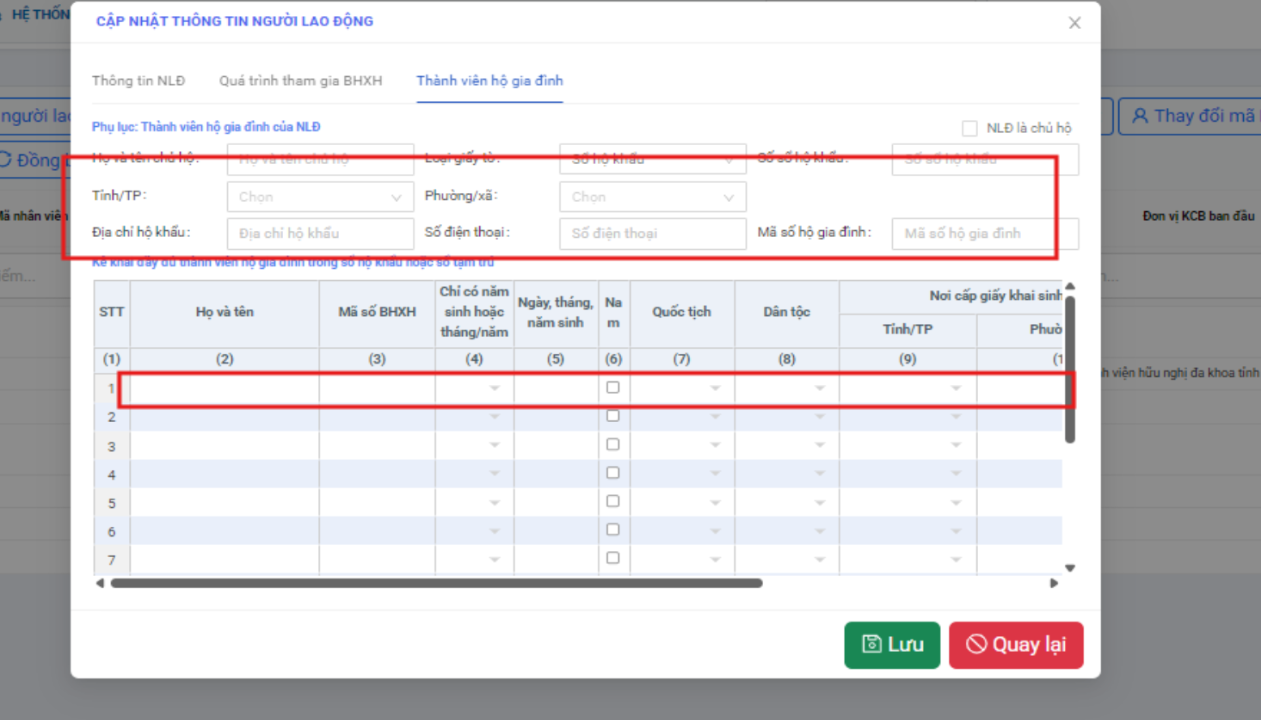Click the Số điện thoại input field
The image size is (1261, 720).
tap(652, 234)
